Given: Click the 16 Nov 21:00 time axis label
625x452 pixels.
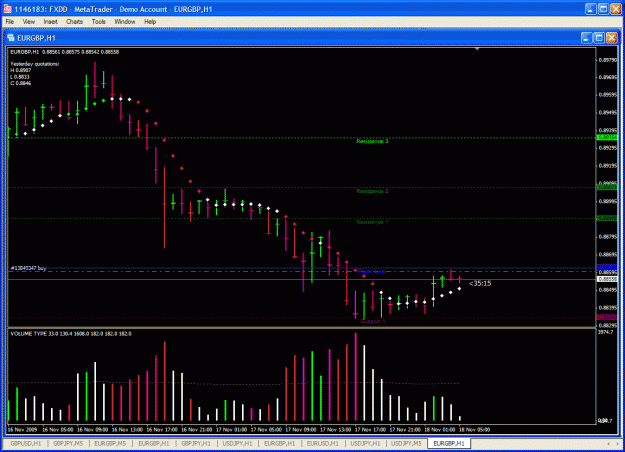Looking at the screenshot, I should coord(197,430).
